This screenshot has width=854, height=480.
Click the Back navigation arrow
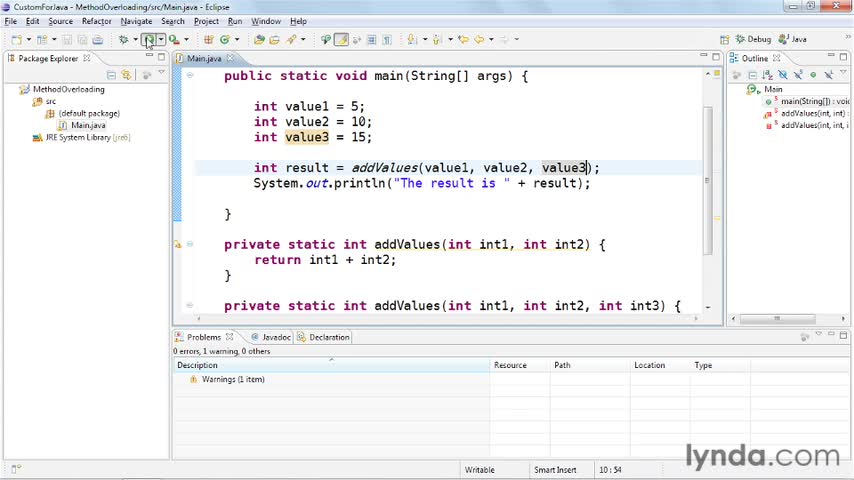click(x=479, y=39)
